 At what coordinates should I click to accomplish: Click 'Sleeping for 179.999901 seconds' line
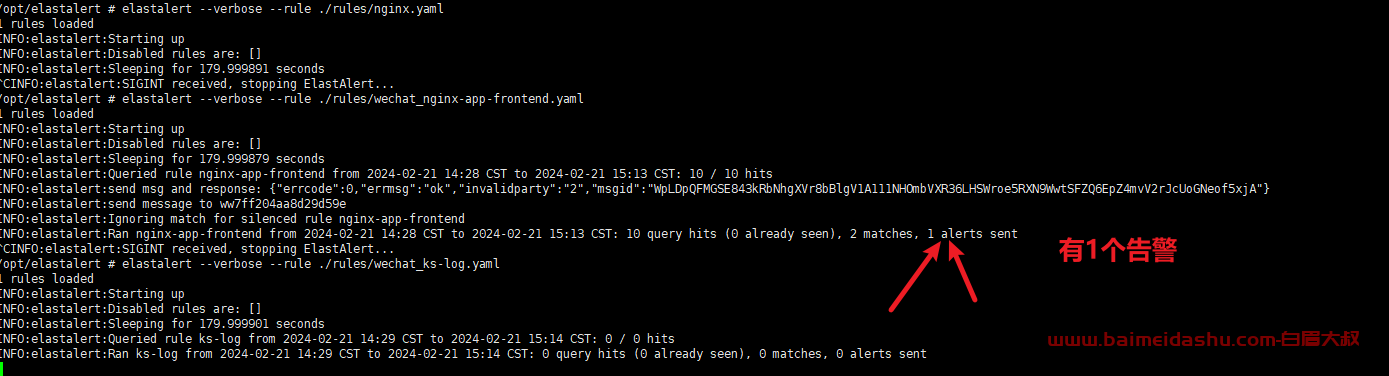tap(162, 324)
